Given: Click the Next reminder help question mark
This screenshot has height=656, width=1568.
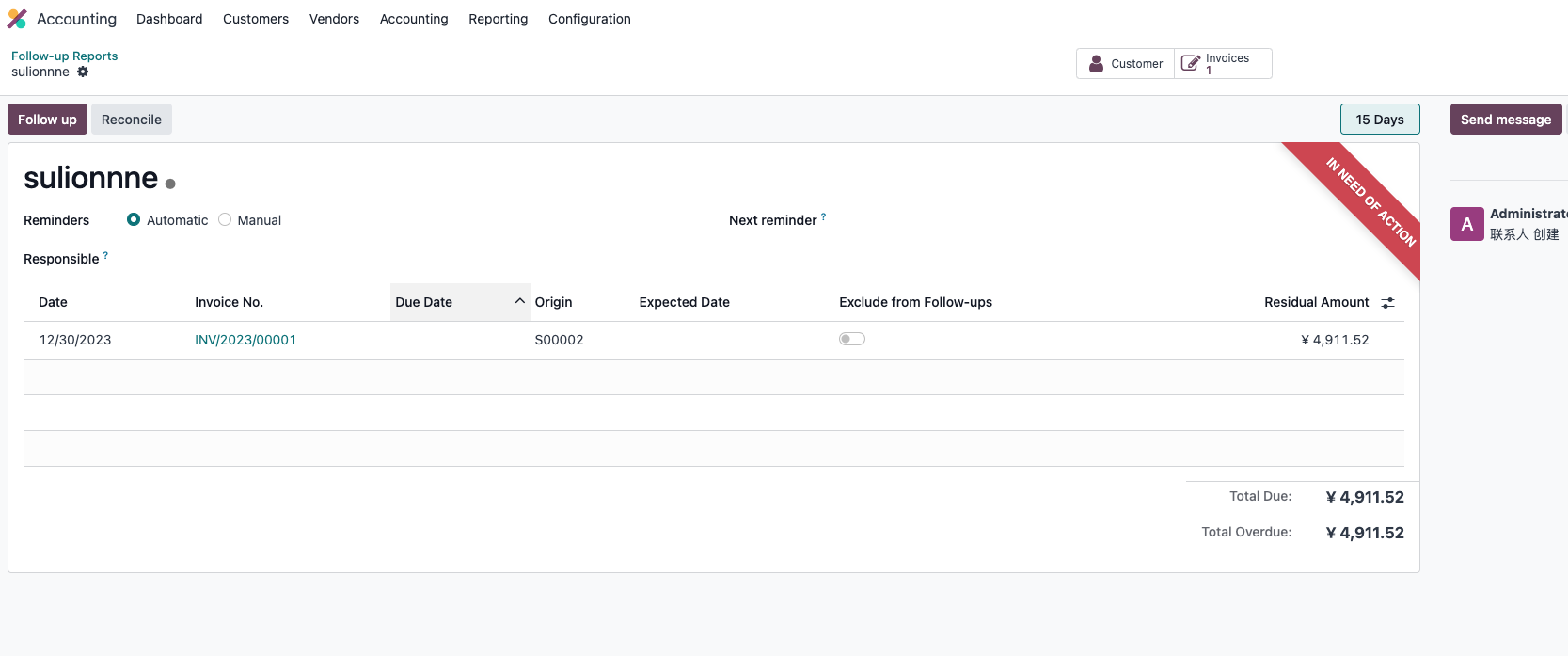Looking at the screenshot, I should point(823,216).
